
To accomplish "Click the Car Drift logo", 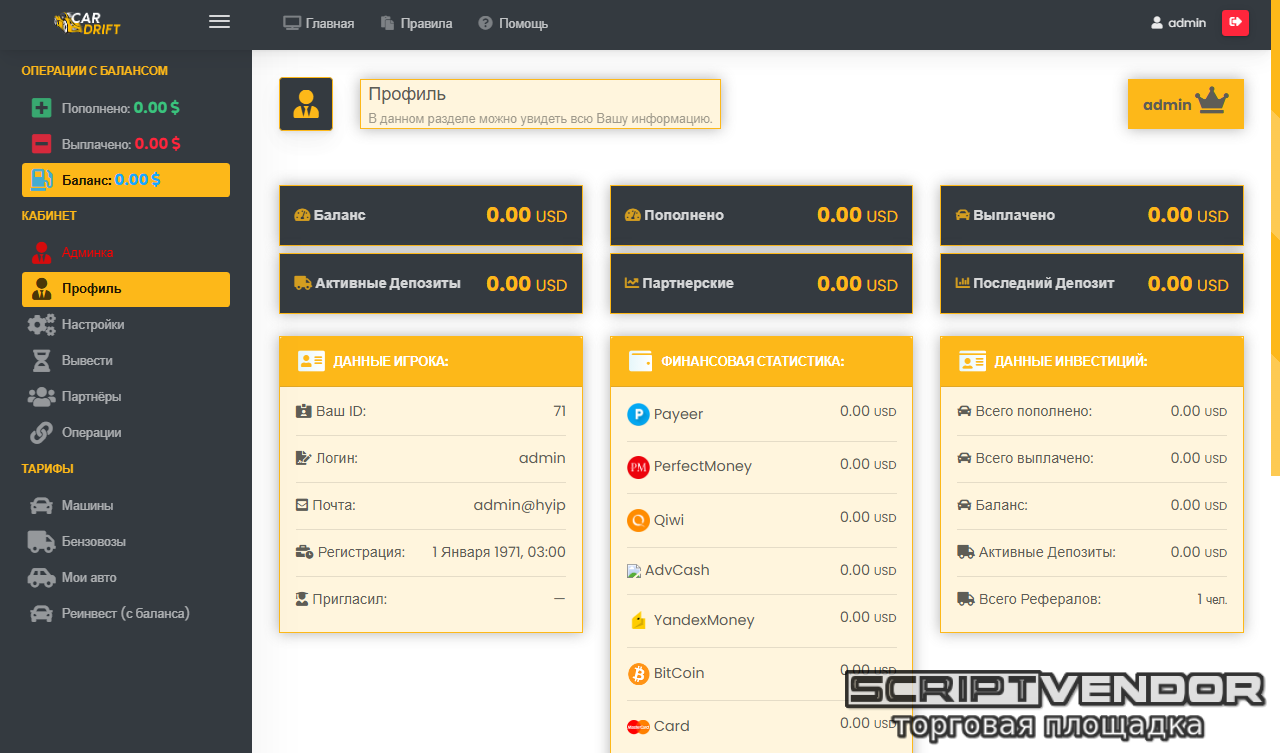I will pos(87,23).
